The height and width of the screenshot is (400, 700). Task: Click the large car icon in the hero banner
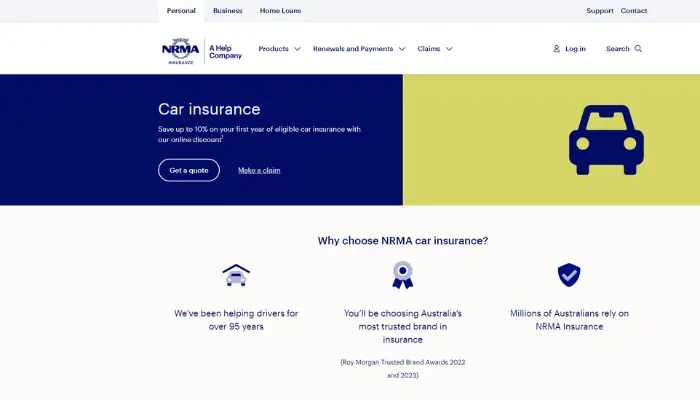(x=606, y=140)
